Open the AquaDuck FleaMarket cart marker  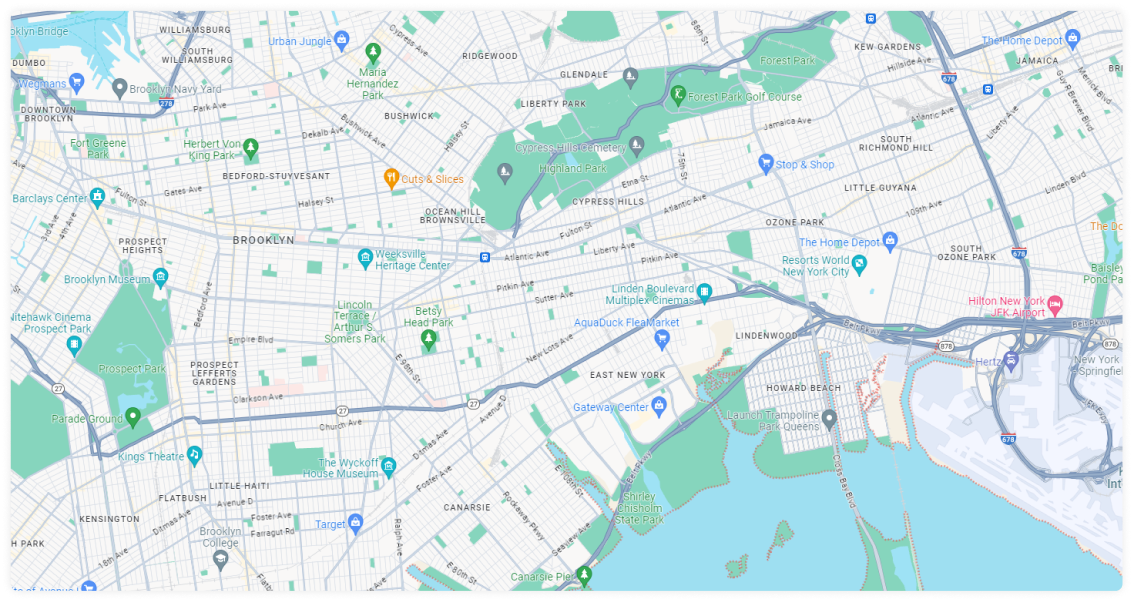point(661,339)
